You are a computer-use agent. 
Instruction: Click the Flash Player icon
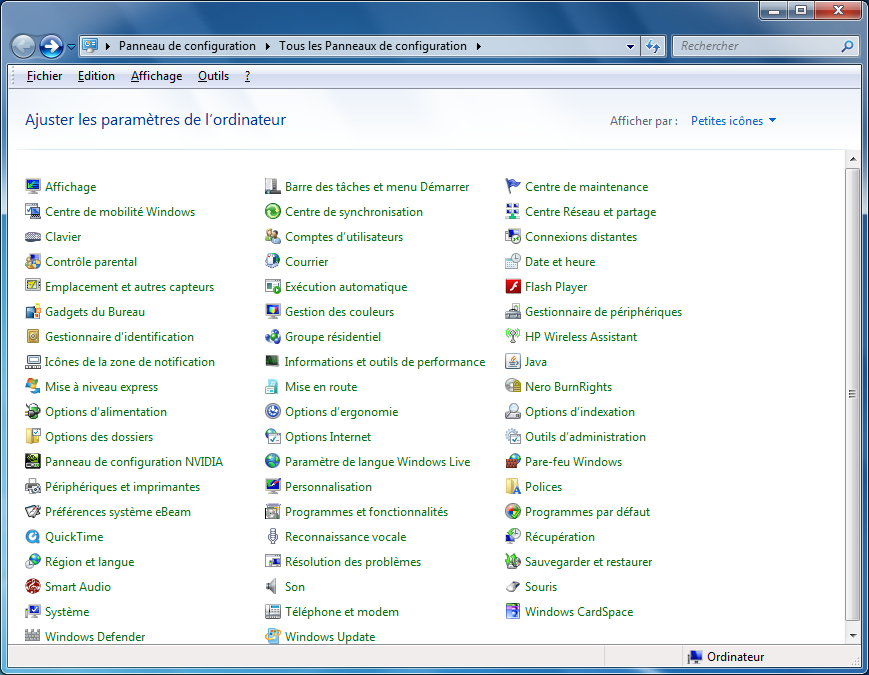click(513, 287)
